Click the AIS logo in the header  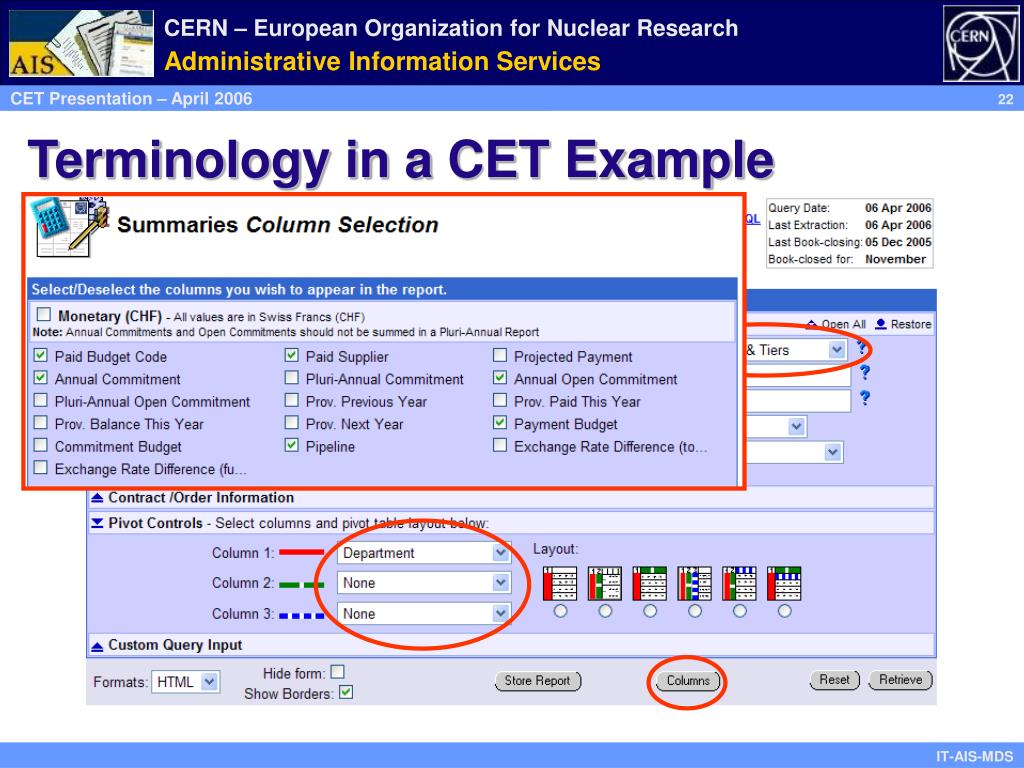[82, 43]
